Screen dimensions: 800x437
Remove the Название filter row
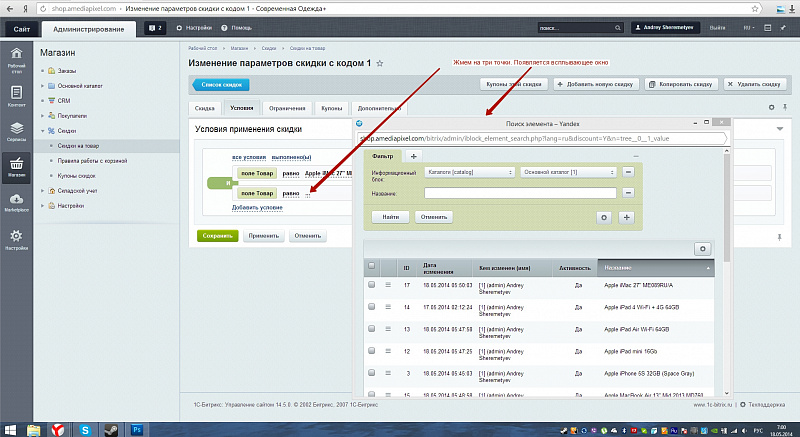click(x=629, y=193)
